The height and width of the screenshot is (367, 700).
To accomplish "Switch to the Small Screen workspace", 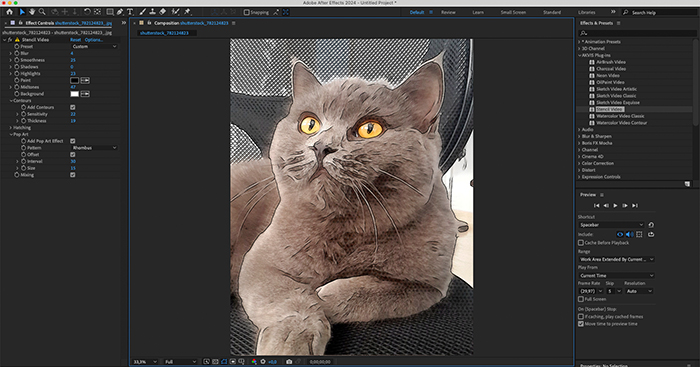I will click(x=513, y=13).
